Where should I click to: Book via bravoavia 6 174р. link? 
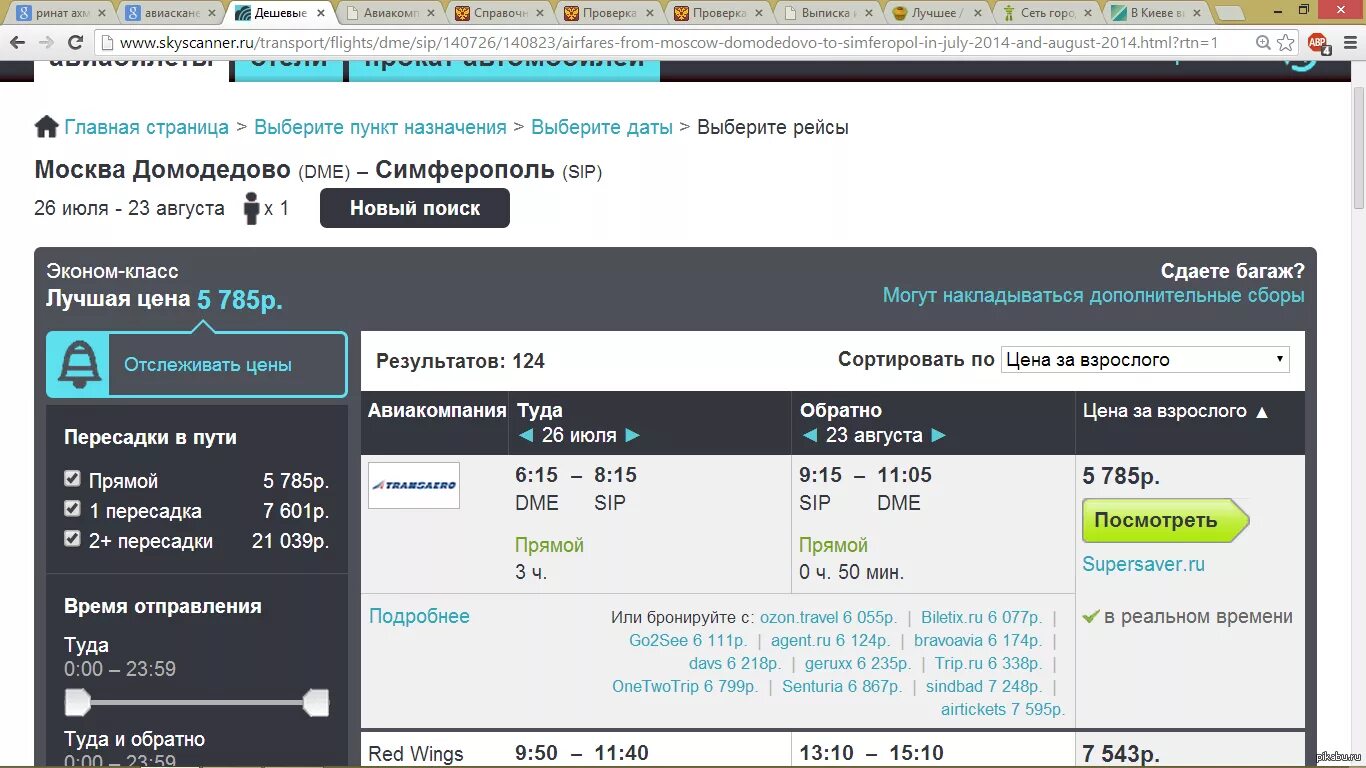[x=978, y=640]
